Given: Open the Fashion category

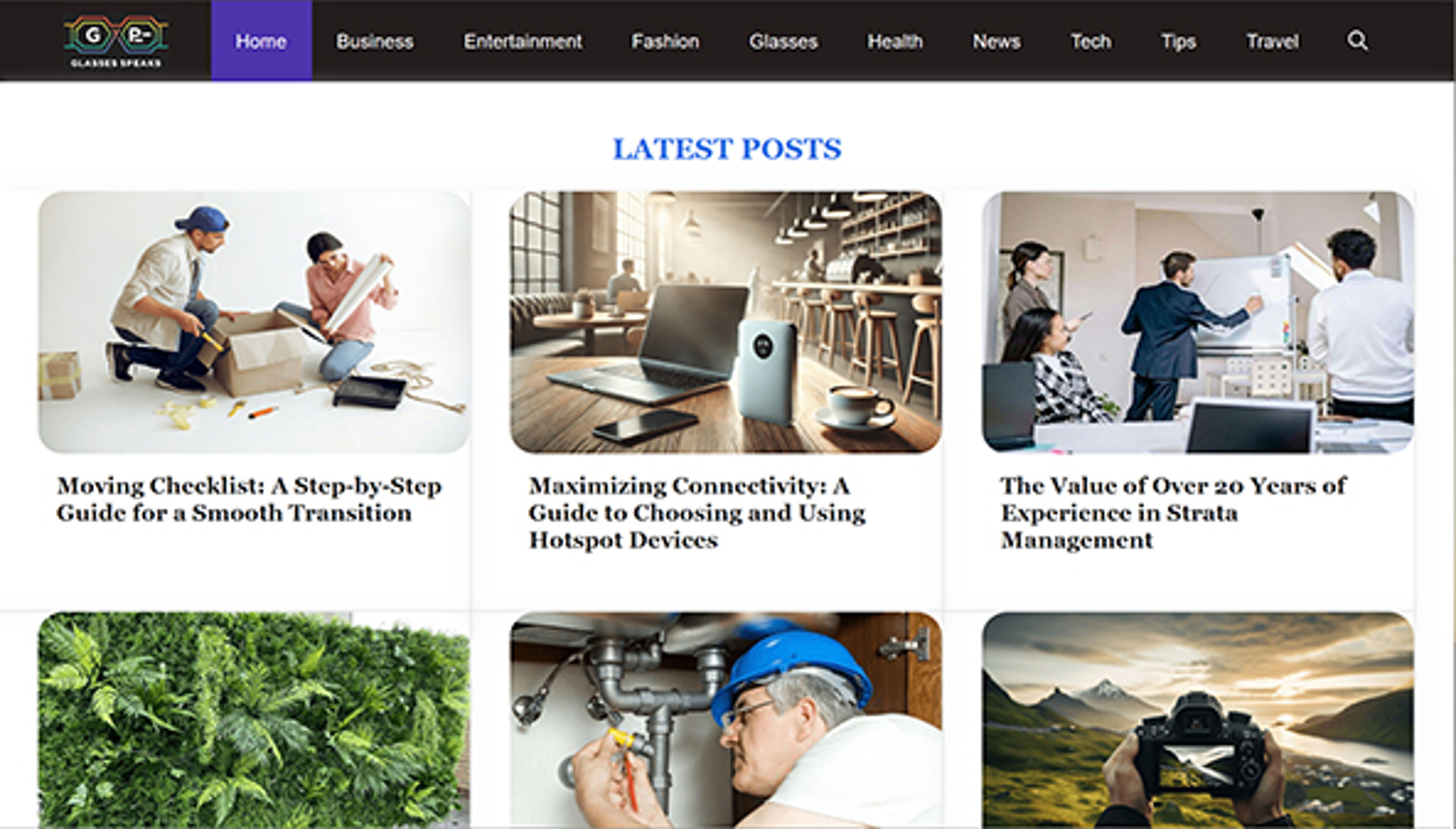Looking at the screenshot, I should click(x=665, y=42).
